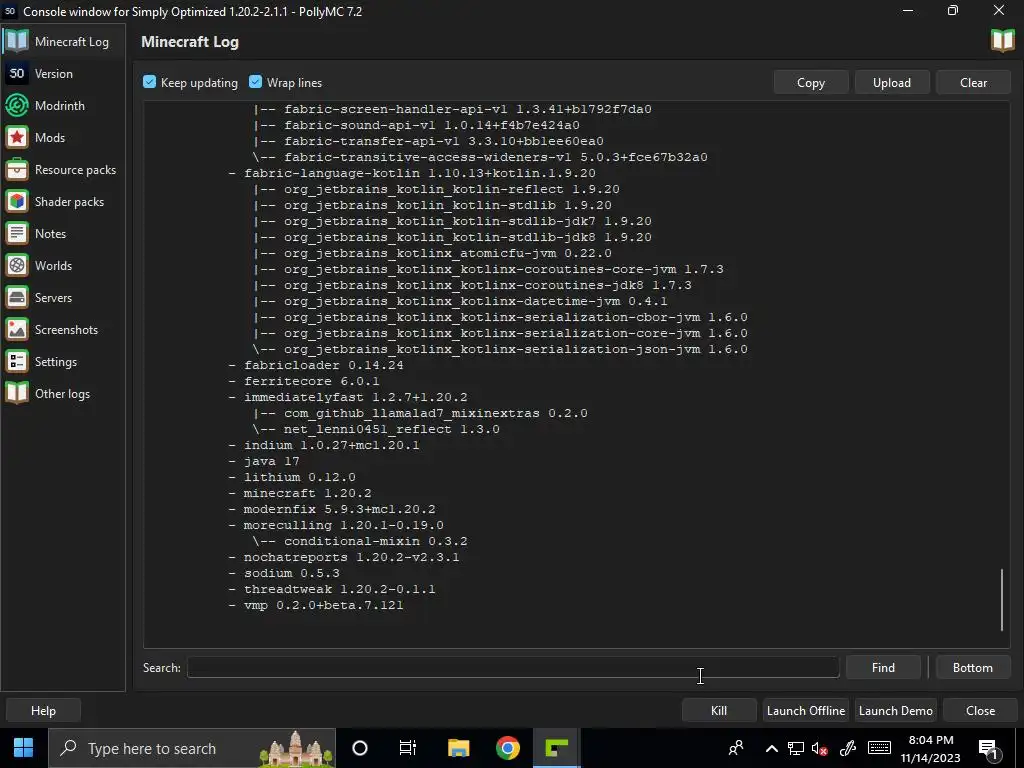The width and height of the screenshot is (1024, 768).
Task: Select PollyMC taskbar app icon
Action: point(556,748)
